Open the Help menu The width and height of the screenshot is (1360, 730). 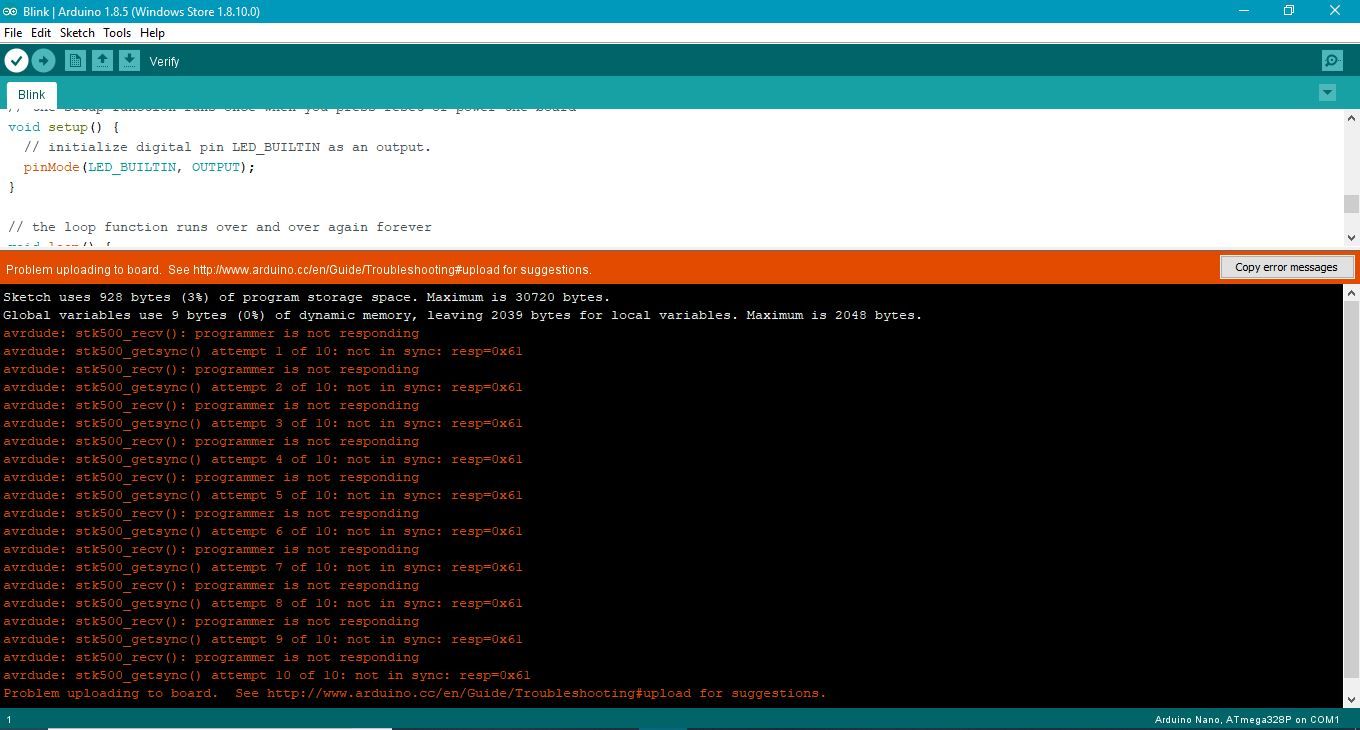pyautogui.click(x=152, y=32)
